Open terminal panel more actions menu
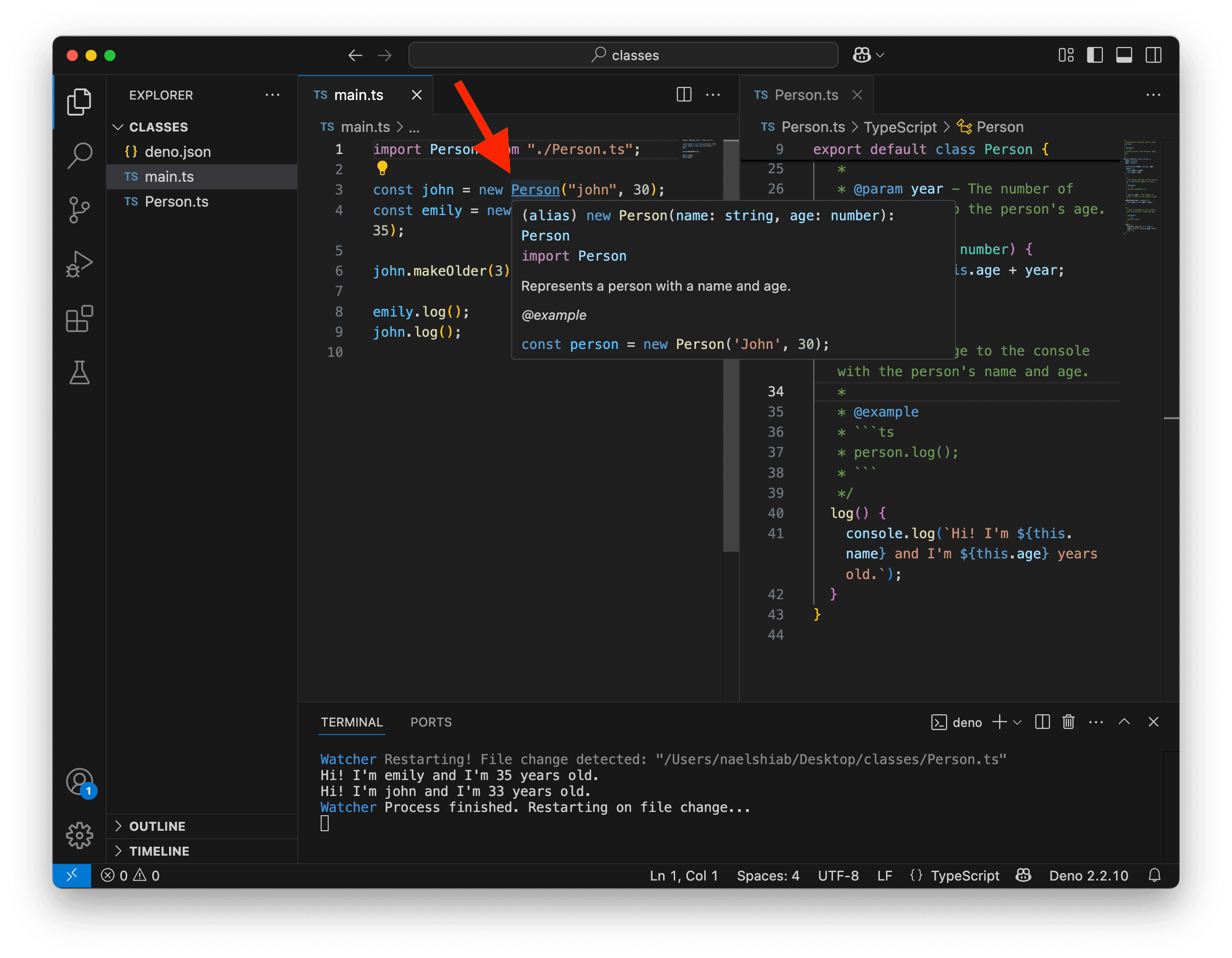The width and height of the screenshot is (1232, 958). pyautogui.click(x=1095, y=722)
